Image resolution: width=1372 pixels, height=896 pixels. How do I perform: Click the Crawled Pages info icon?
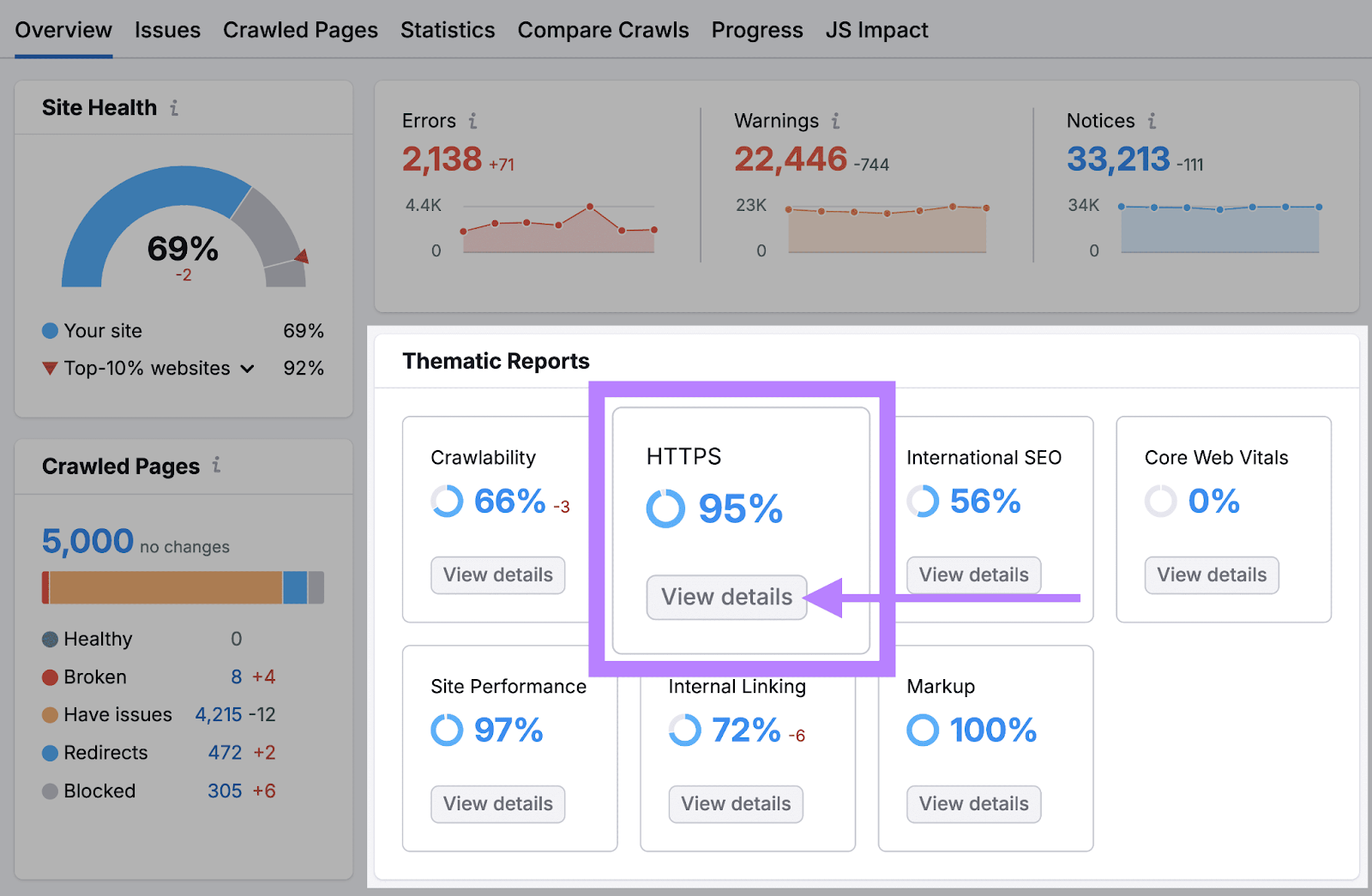[x=216, y=465]
